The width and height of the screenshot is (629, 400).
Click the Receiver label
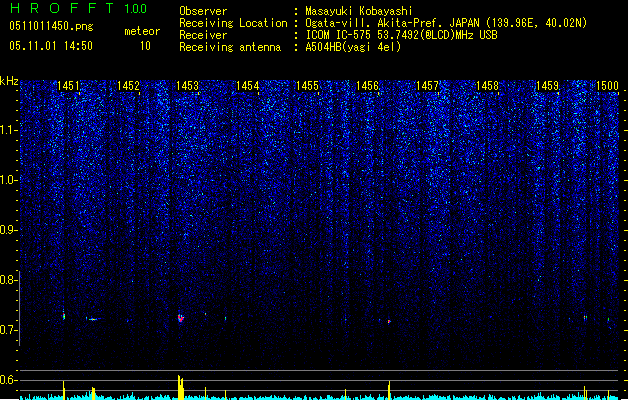coord(203,35)
